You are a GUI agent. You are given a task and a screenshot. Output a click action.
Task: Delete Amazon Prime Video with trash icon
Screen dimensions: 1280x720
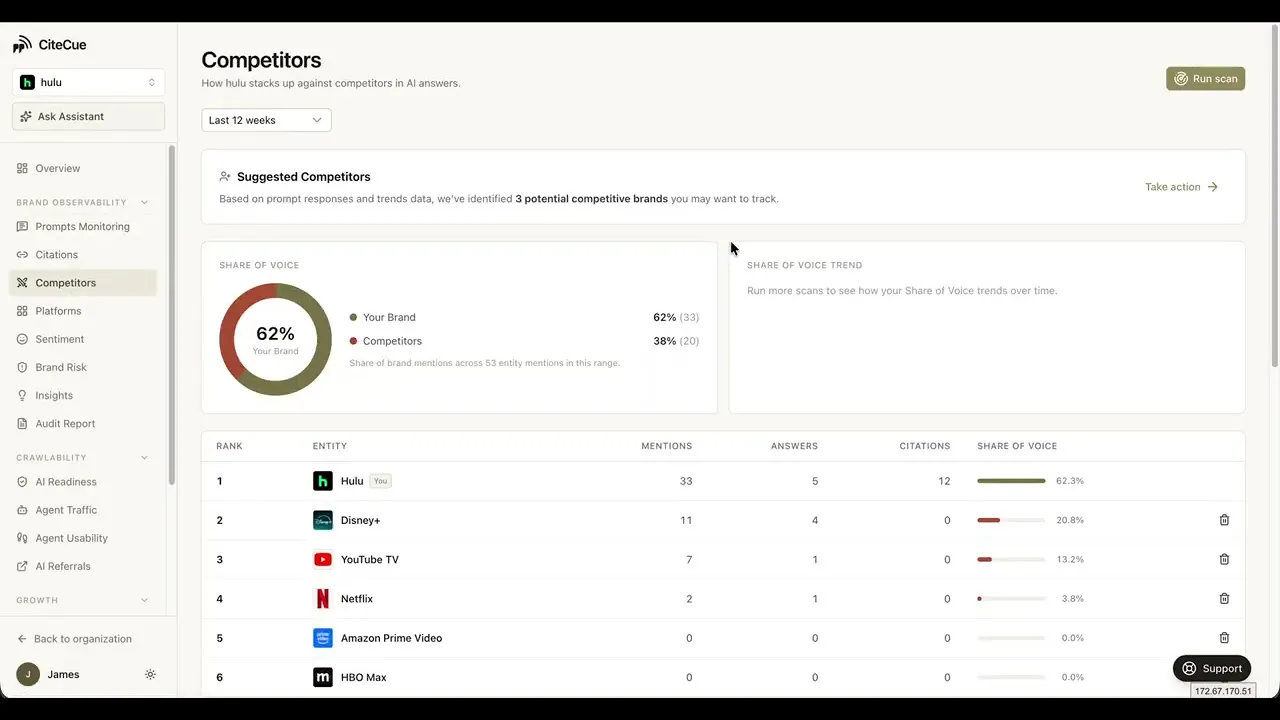(1224, 637)
